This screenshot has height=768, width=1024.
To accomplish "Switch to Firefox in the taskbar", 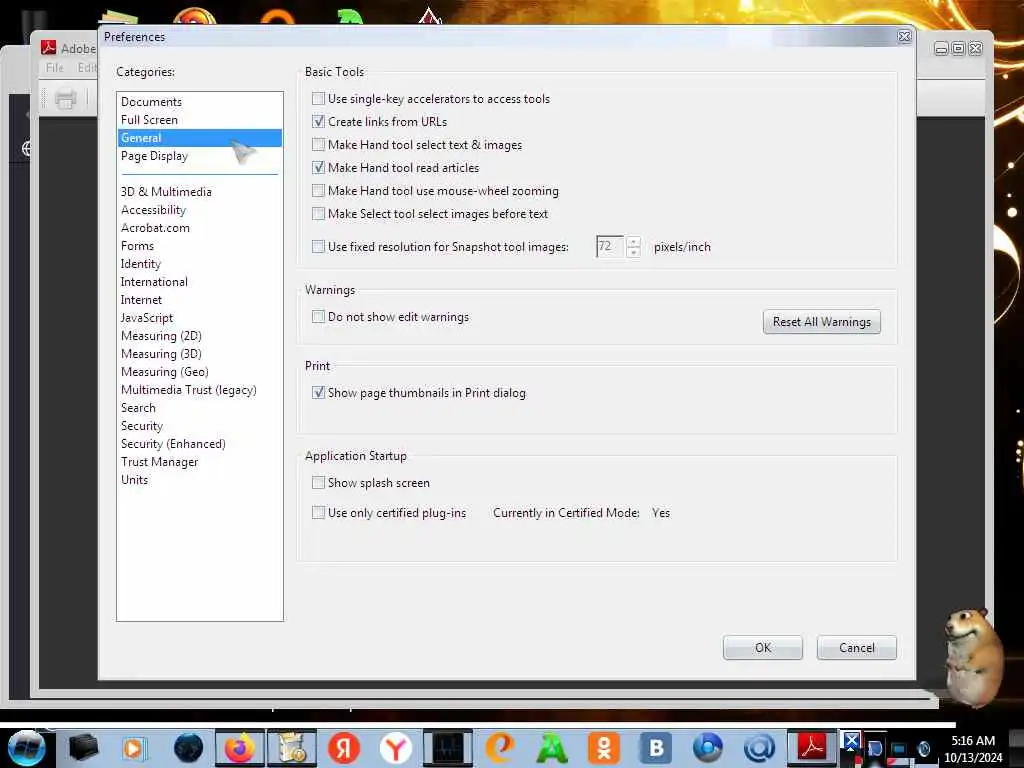I will click(240, 748).
